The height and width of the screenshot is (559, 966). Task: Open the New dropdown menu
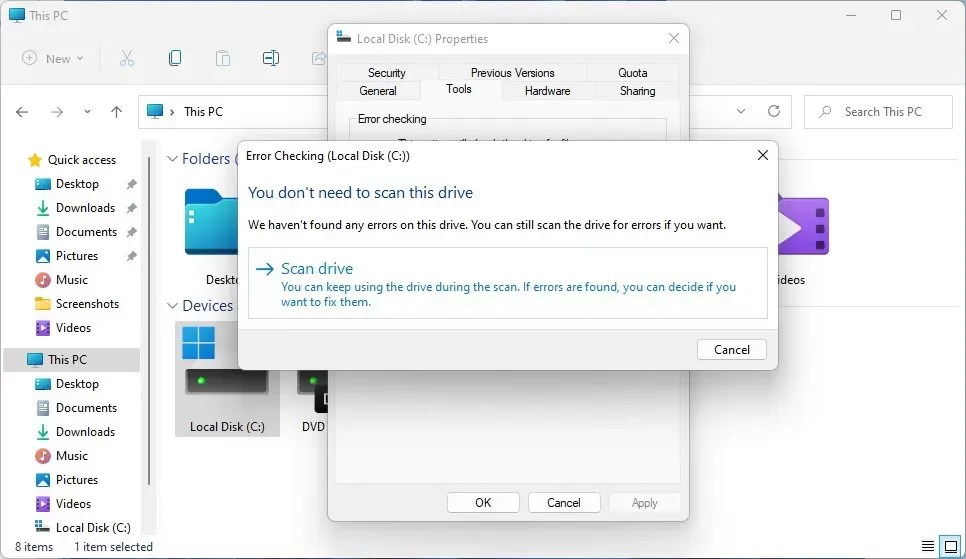(x=54, y=58)
